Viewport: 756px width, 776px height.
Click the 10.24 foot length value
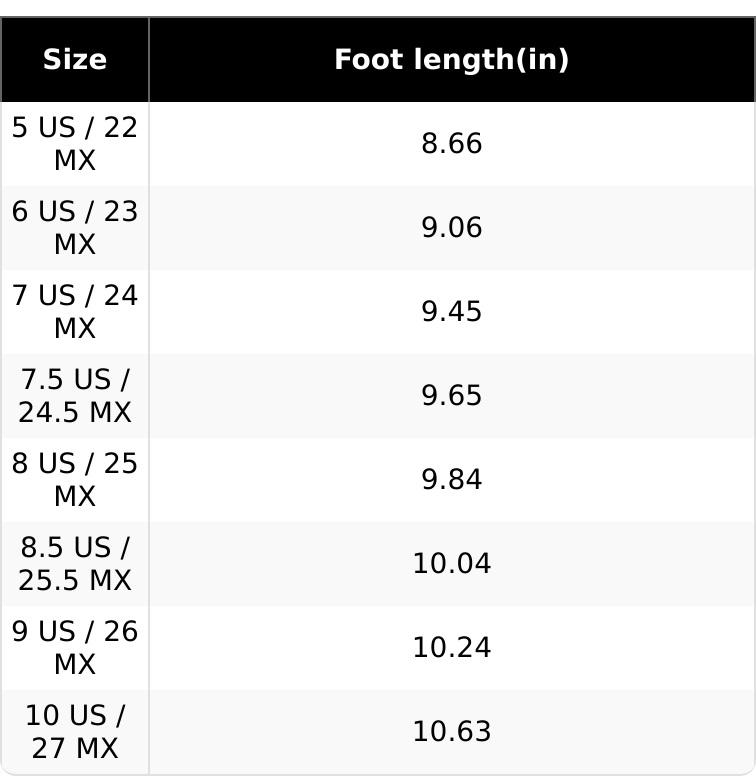click(451, 648)
